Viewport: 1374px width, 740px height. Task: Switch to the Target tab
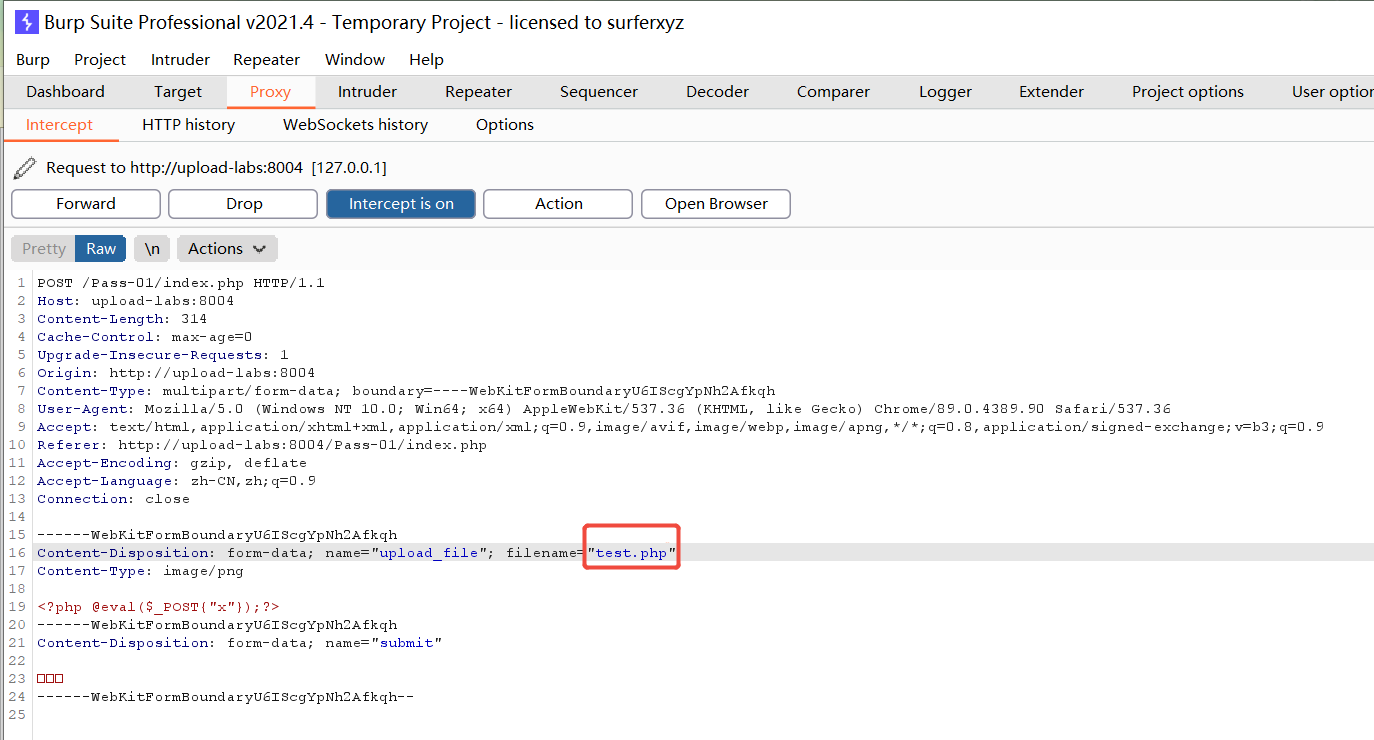178,92
